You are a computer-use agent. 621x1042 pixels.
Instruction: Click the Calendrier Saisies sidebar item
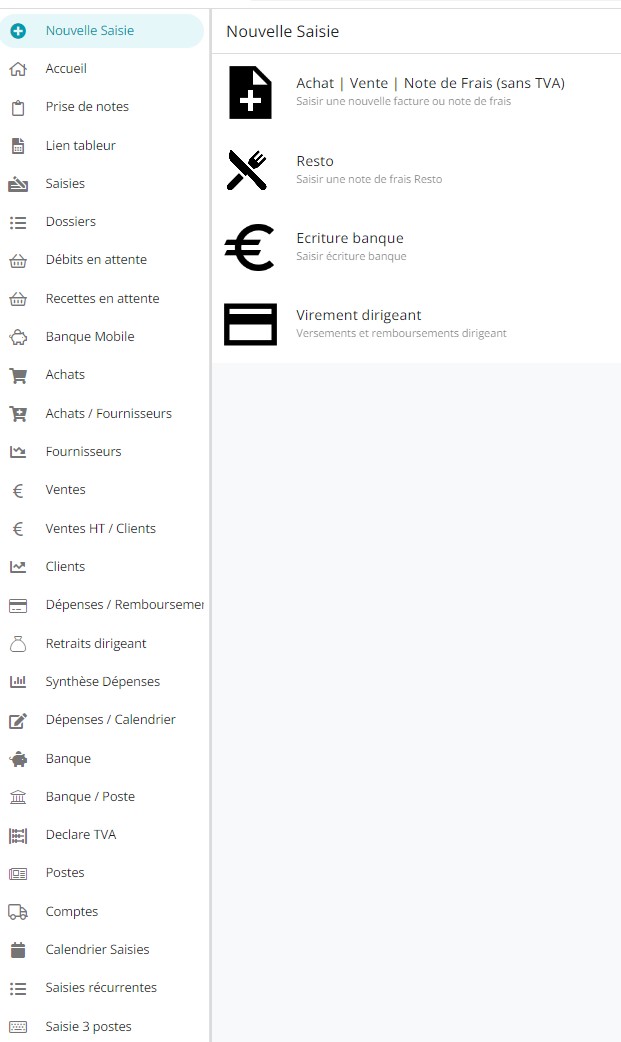point(97,950)
